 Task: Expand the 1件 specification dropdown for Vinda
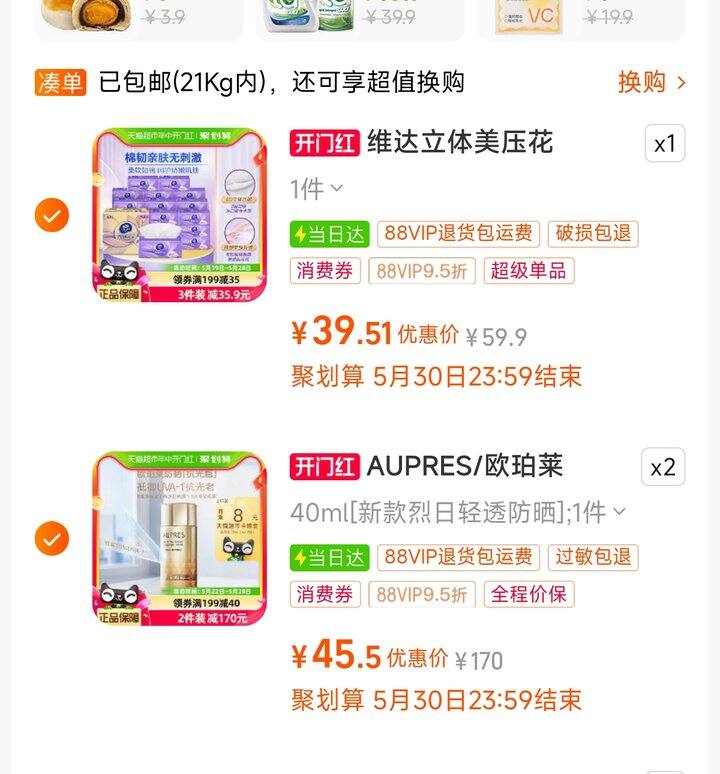[316, 189]
